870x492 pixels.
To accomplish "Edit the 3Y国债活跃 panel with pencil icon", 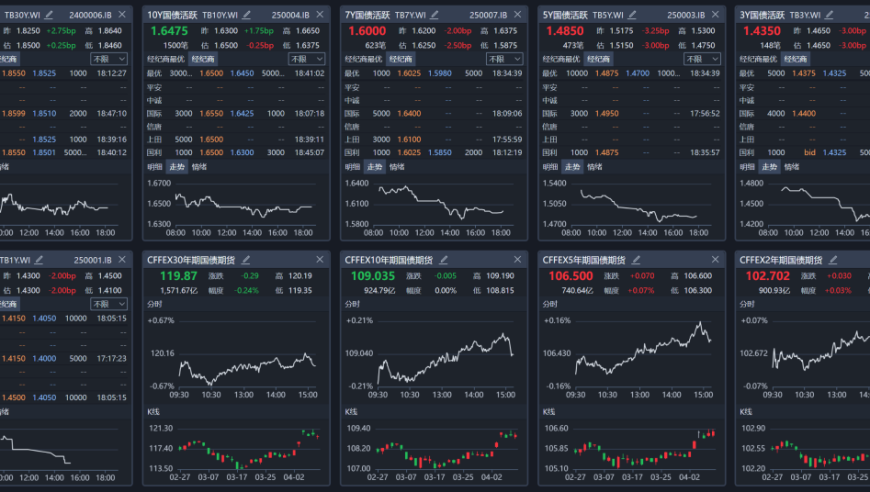I will point(829,14).
